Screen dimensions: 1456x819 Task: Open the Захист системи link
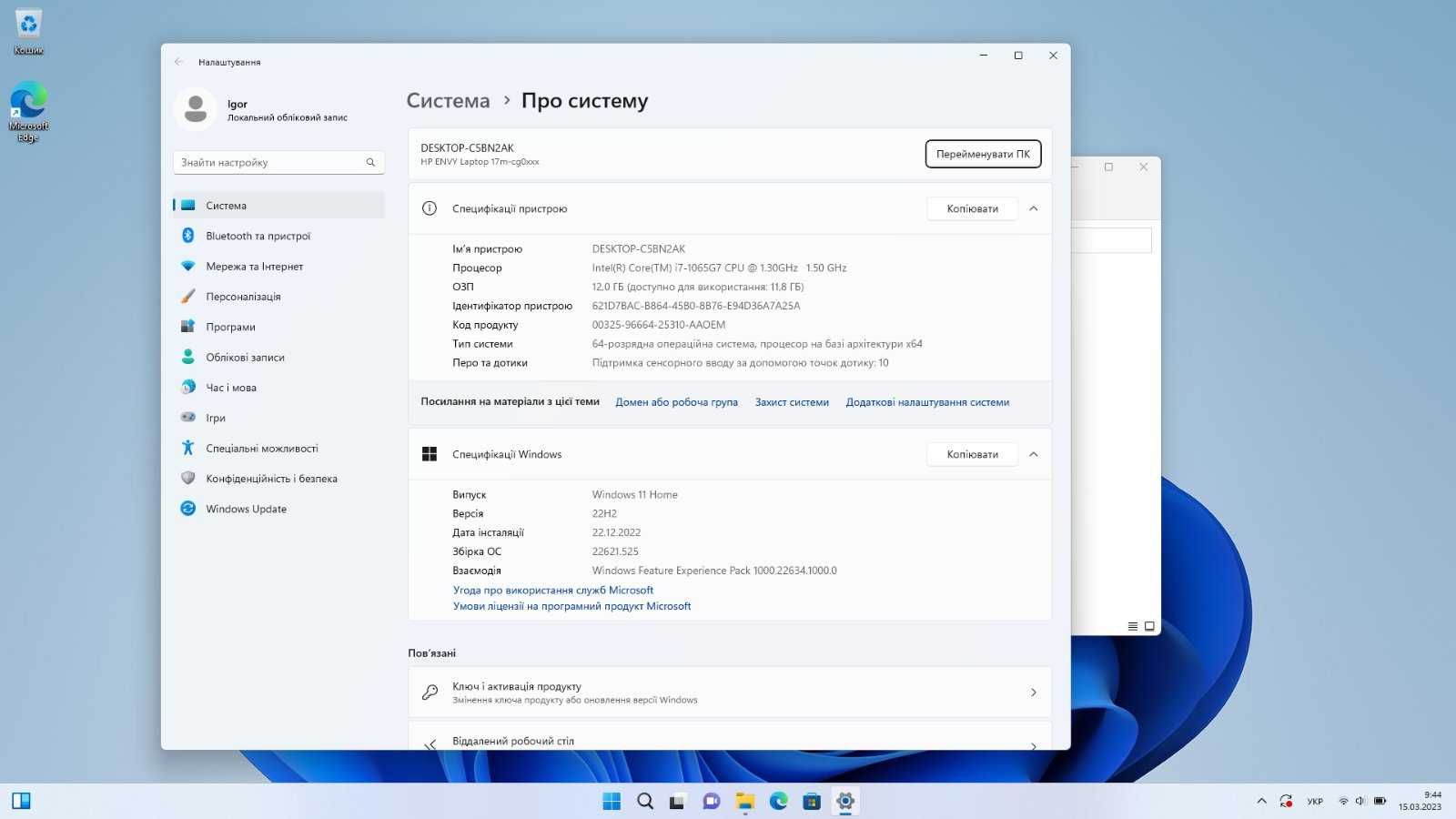click(x=792, y=402)
